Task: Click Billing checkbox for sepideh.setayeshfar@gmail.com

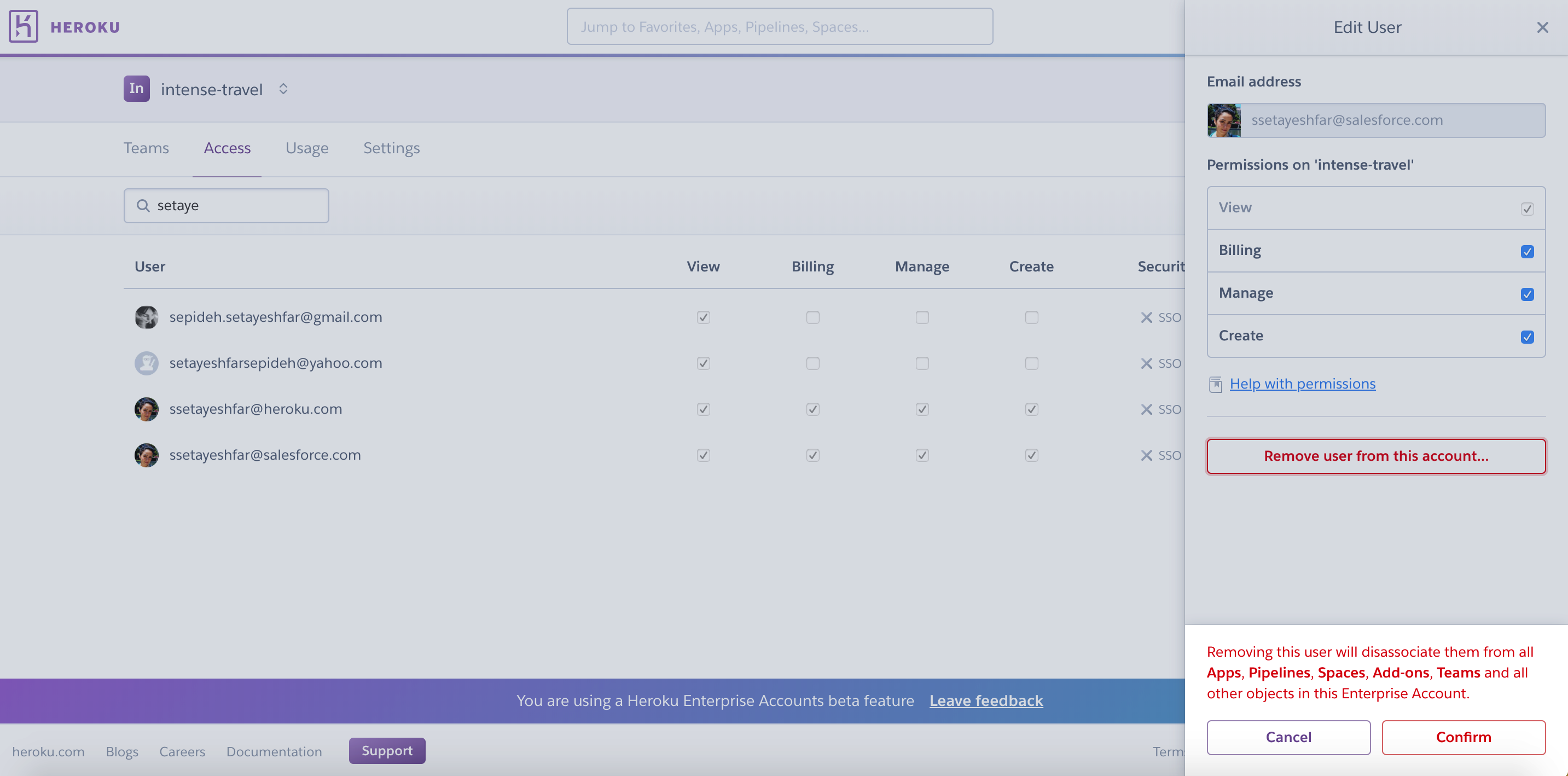Action: point(812,318)
